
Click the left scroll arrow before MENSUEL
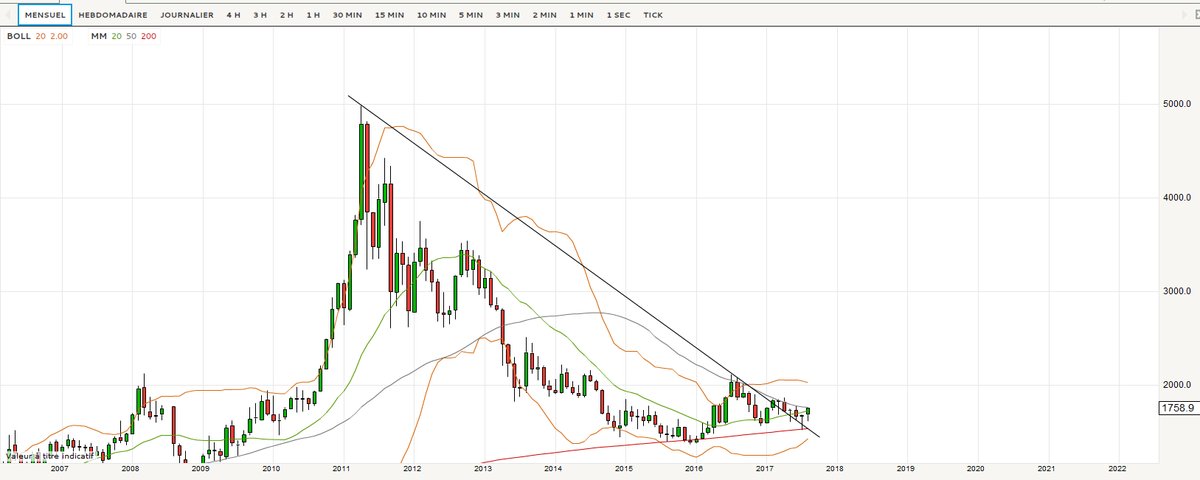tap(9, 16)
